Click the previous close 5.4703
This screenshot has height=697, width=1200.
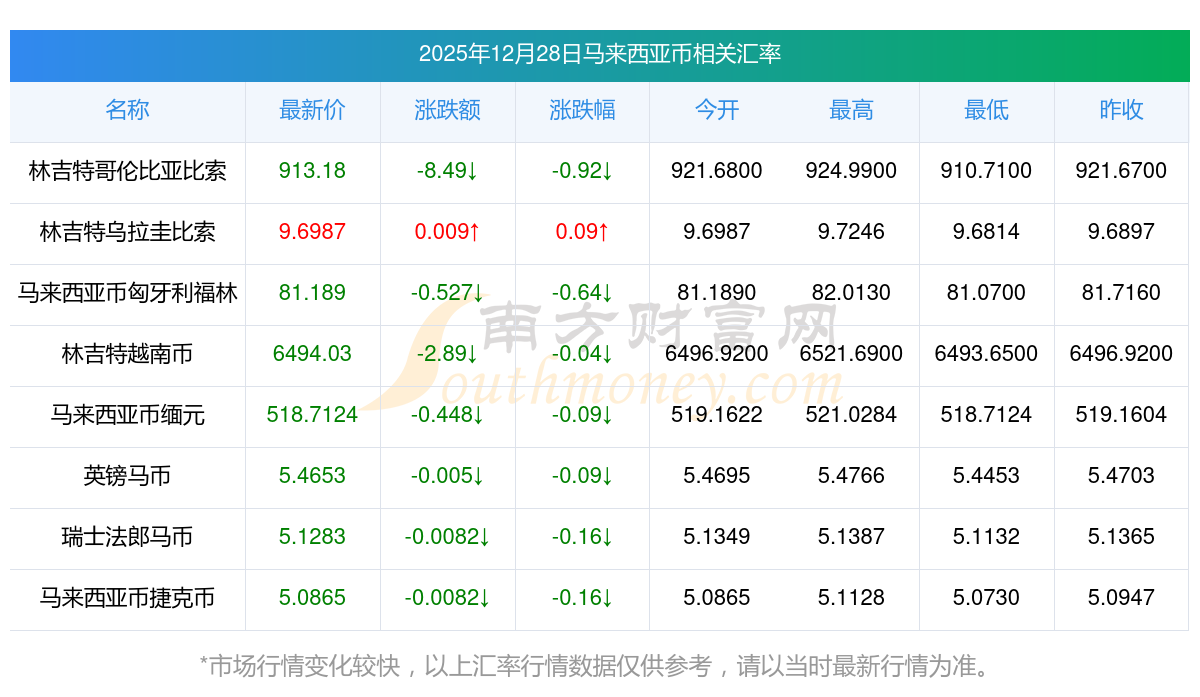[x=1121, y=476]
